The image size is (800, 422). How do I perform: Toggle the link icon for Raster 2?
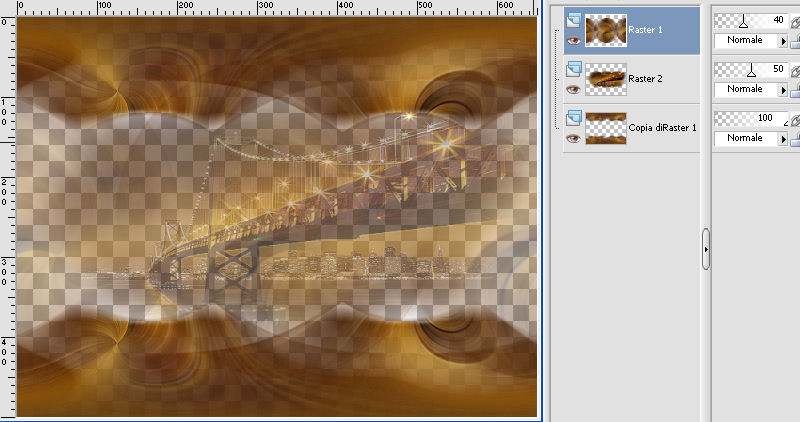[x=795, y=70]
